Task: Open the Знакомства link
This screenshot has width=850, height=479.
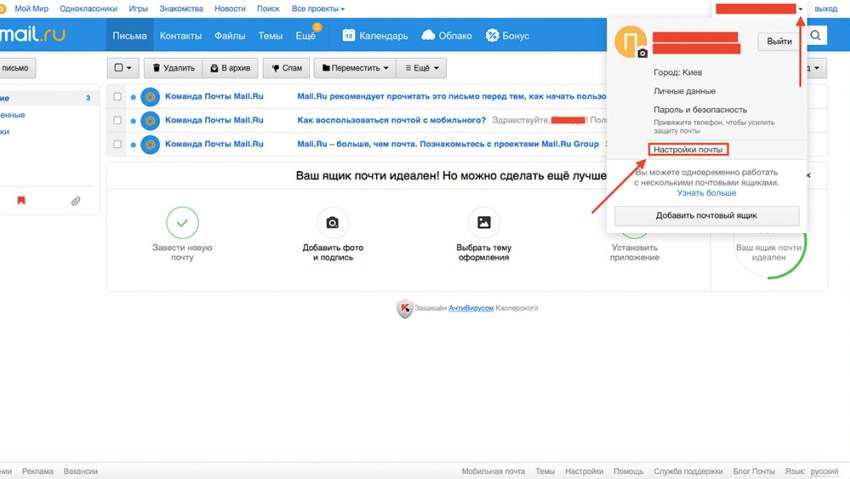Action: pos(181,9)
